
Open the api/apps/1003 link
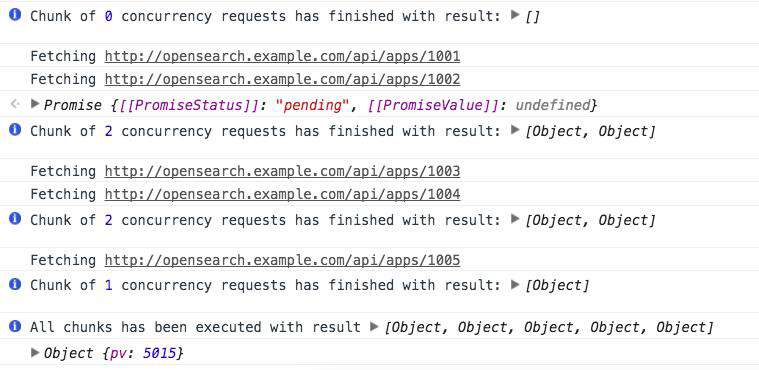point(282,171)
